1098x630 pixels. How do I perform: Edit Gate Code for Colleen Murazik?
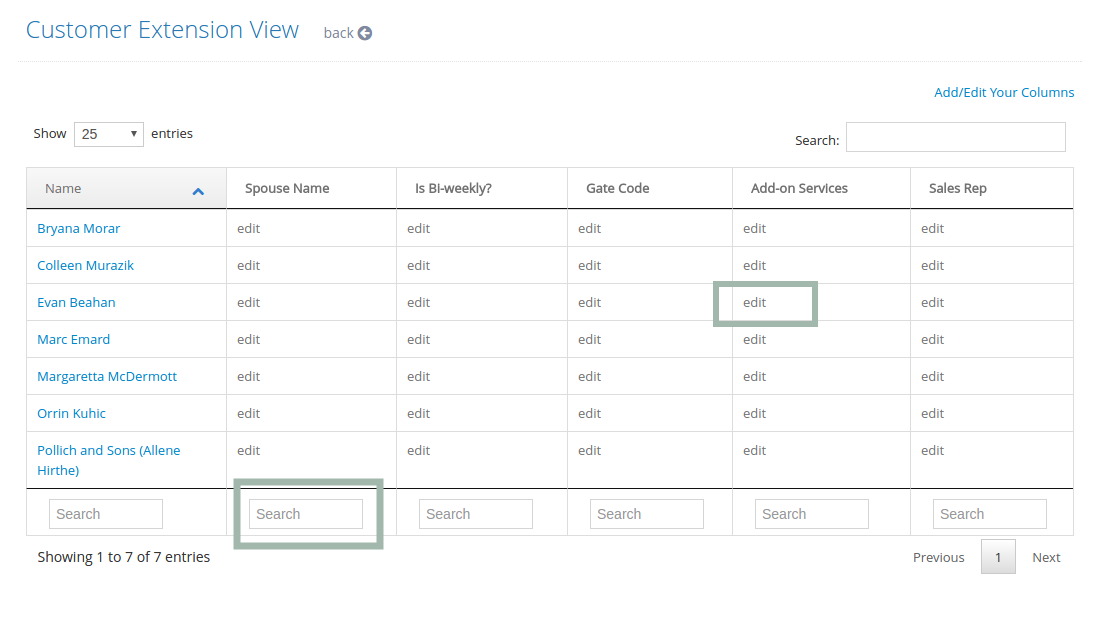coord(589,265)
